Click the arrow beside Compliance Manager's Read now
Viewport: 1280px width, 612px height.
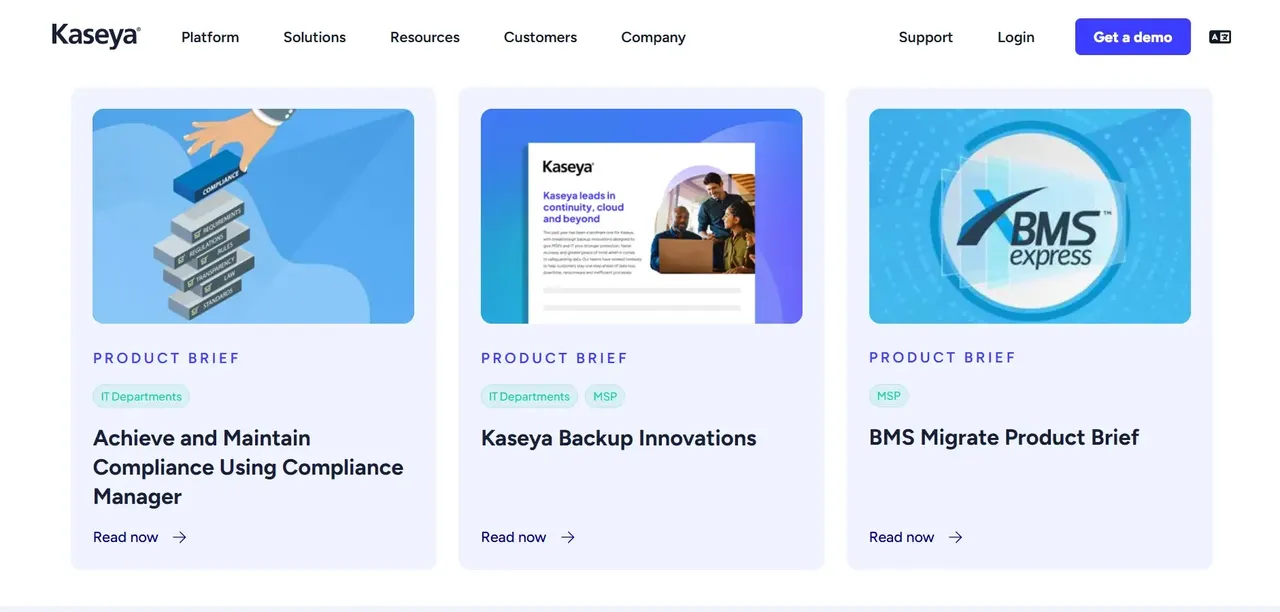coord(180,537)
